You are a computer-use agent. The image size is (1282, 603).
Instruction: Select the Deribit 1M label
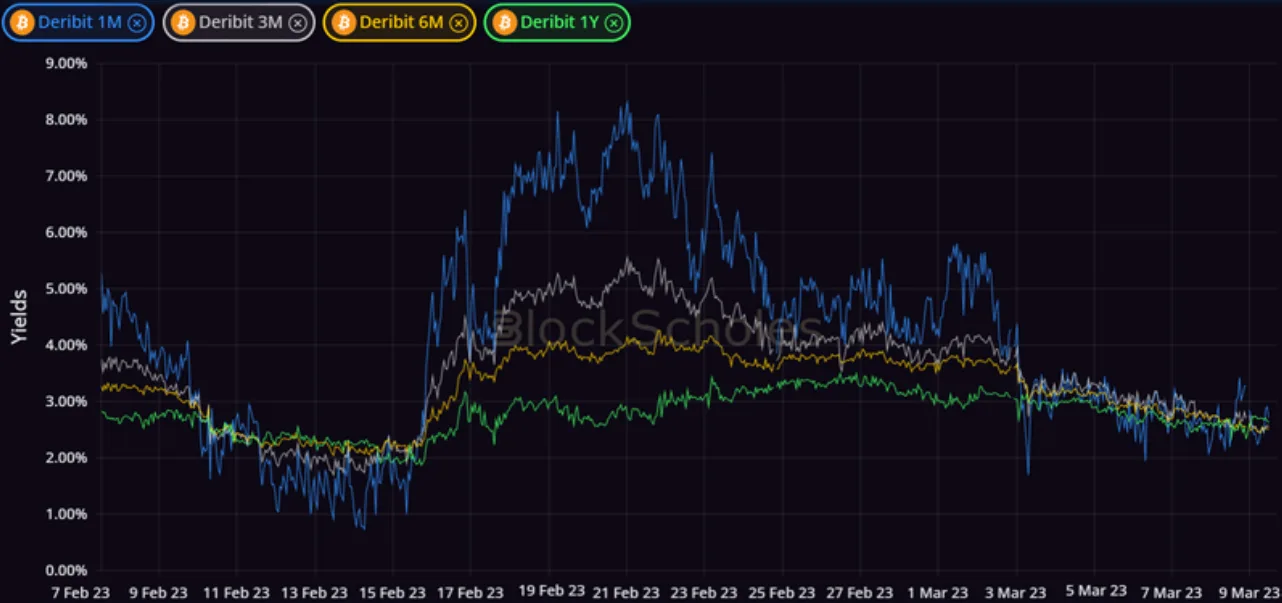82,22
